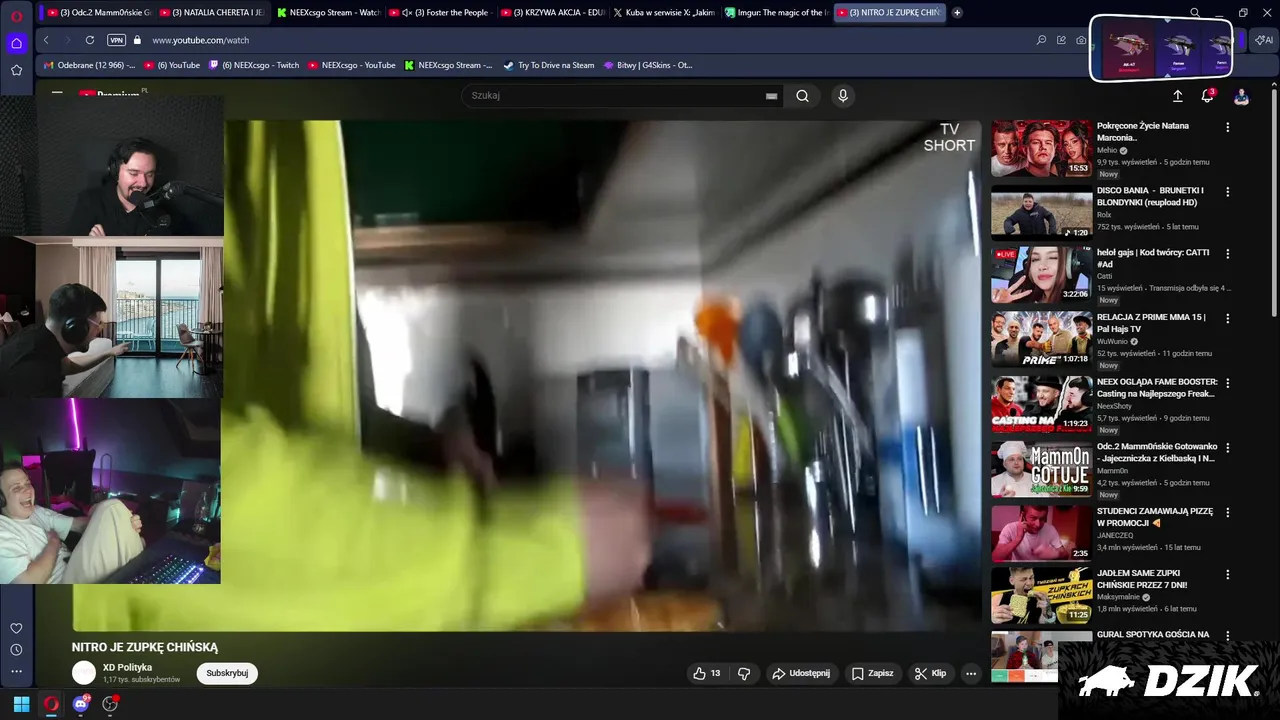Like the video with thumbs up
The width and height of the screenshot is (1280, 720).
(706, 673)
